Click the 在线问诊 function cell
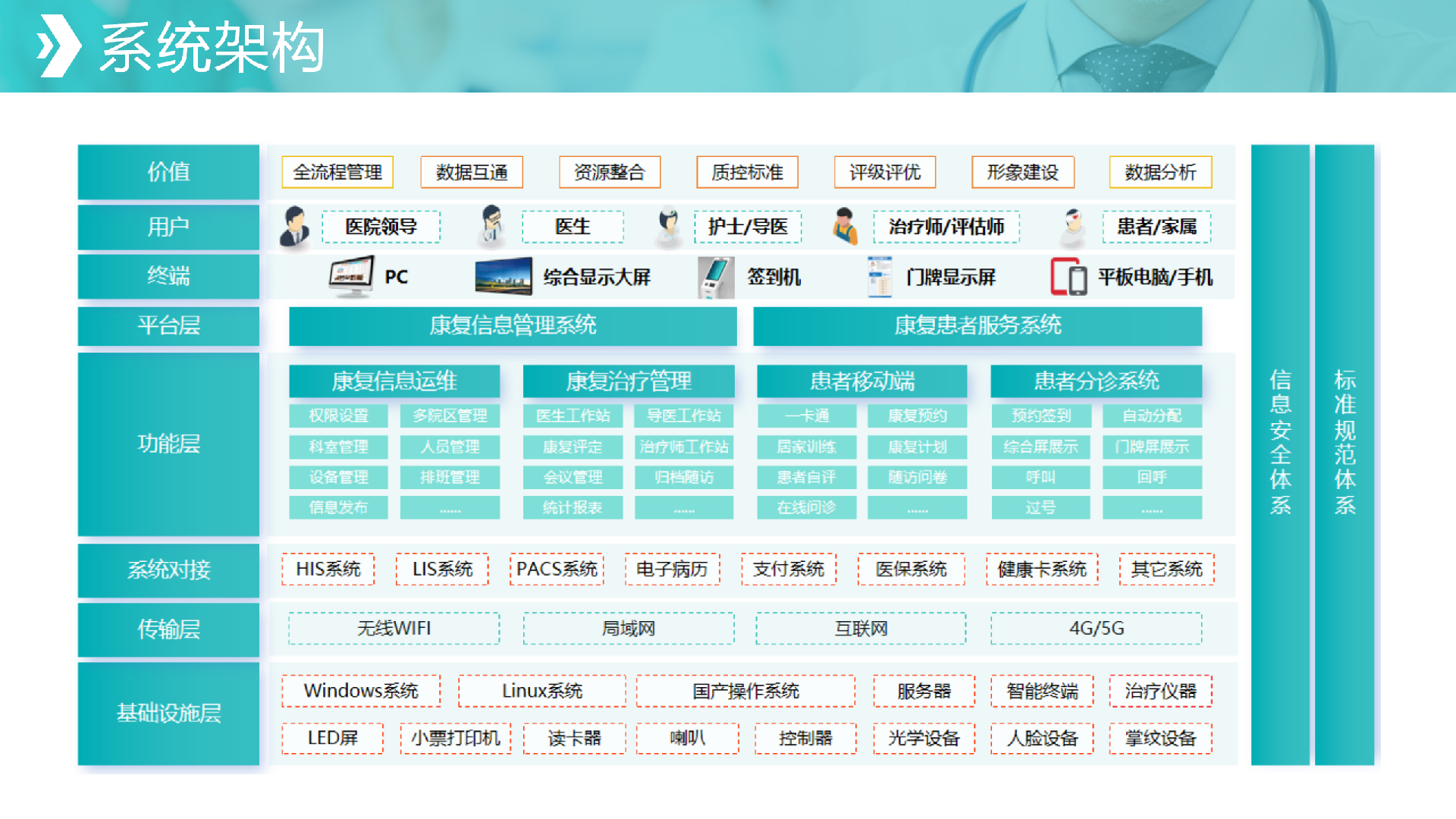The width and height of the screenshot is (1456, 819). pos(807,507)
